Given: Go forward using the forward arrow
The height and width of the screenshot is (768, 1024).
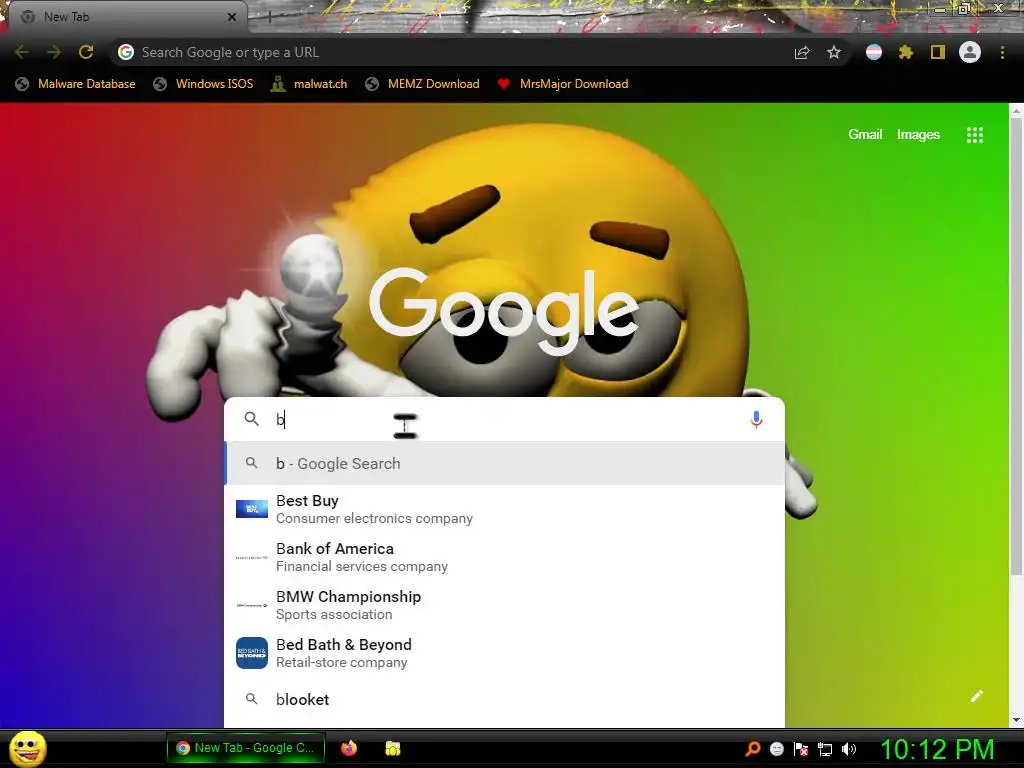Looking at the screenshot, I should pyautogui.click(x=54, y=52).
